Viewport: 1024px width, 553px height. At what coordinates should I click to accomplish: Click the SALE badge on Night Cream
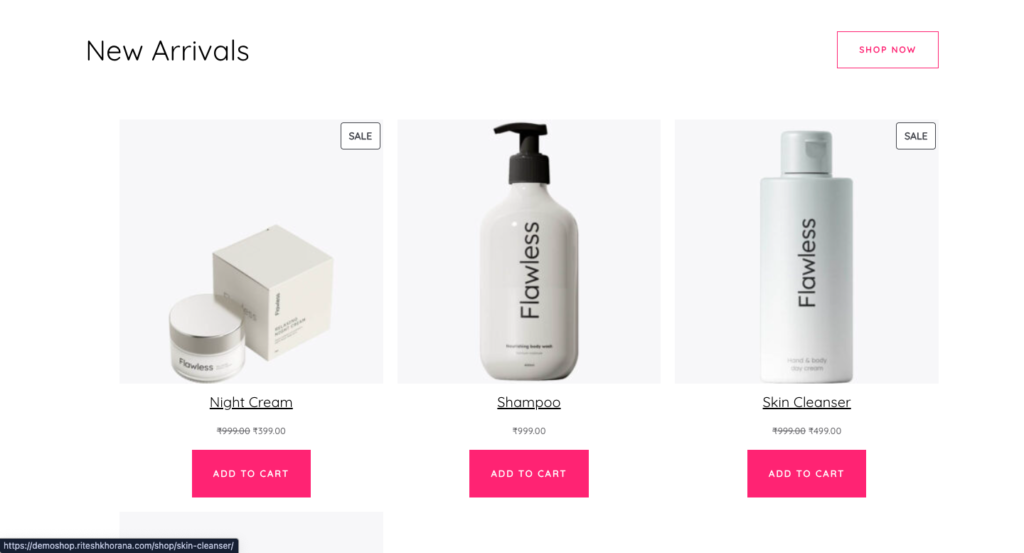360,136
